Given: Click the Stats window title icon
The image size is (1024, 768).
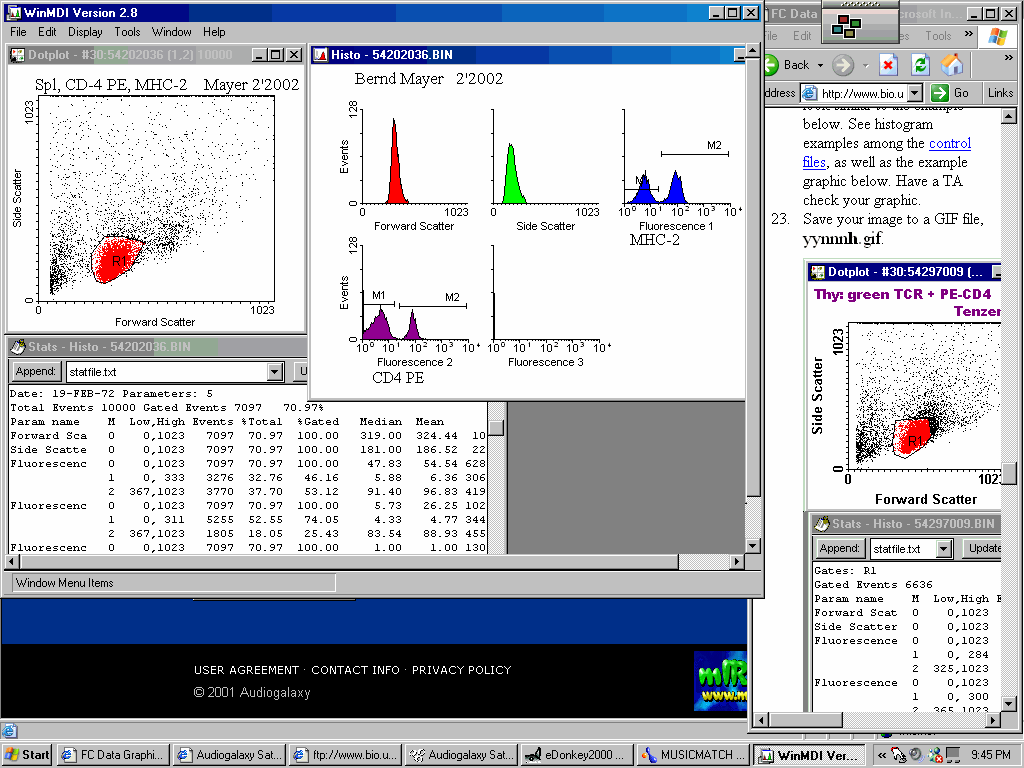Looking at the screenshot, I should pos(18,347).
